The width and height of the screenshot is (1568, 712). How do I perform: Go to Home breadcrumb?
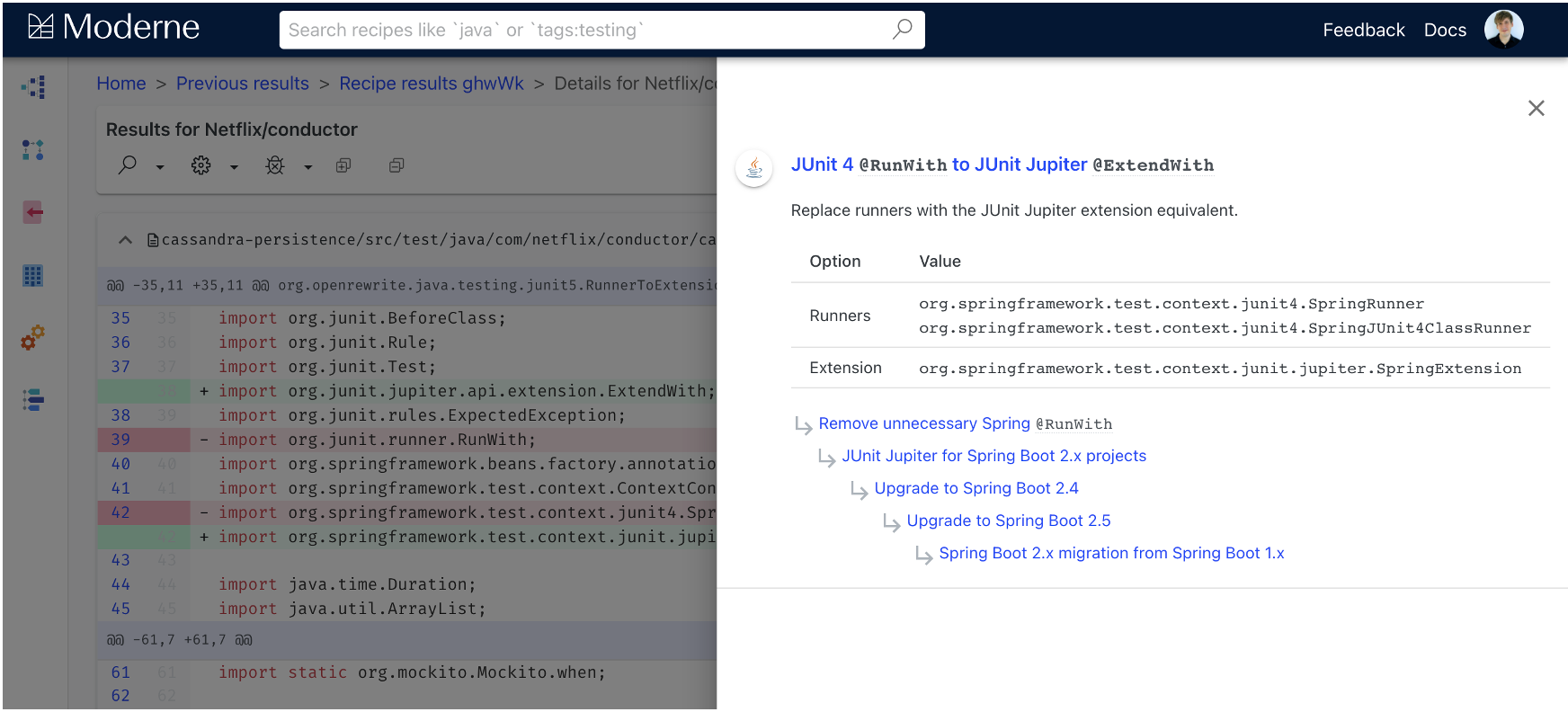point(121,84)
